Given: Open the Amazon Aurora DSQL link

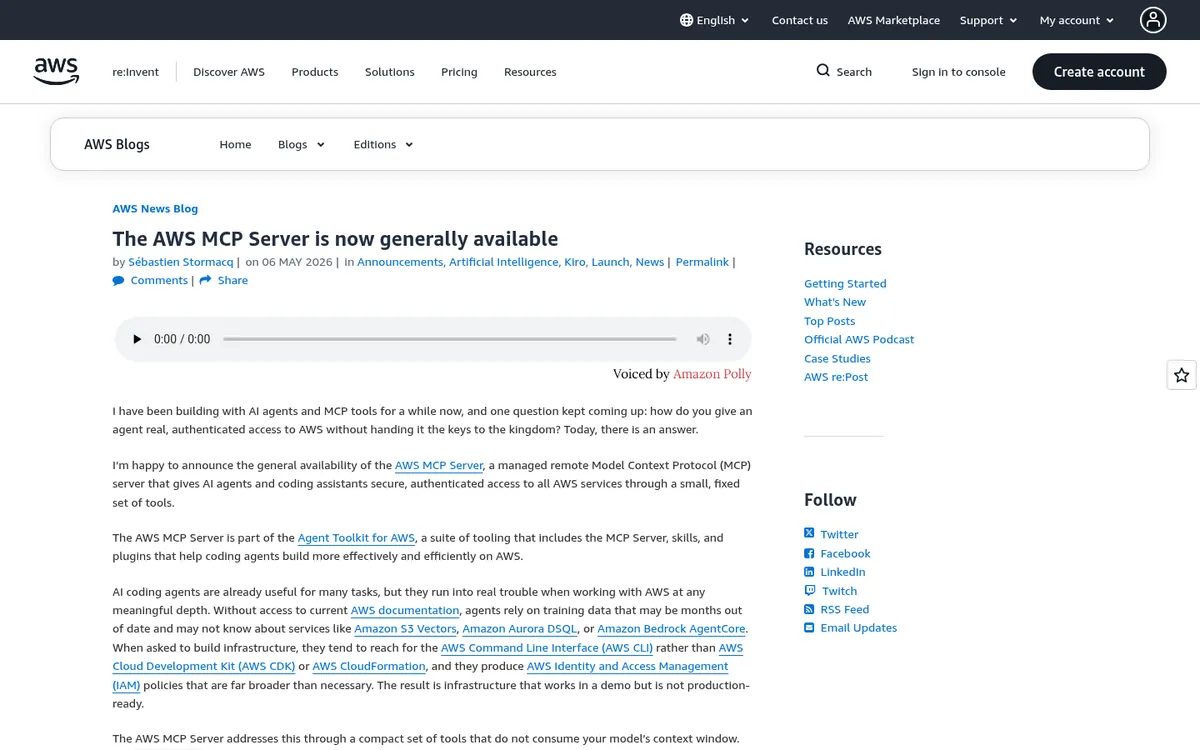Looking at the screenshot, I should pos(520,629).
